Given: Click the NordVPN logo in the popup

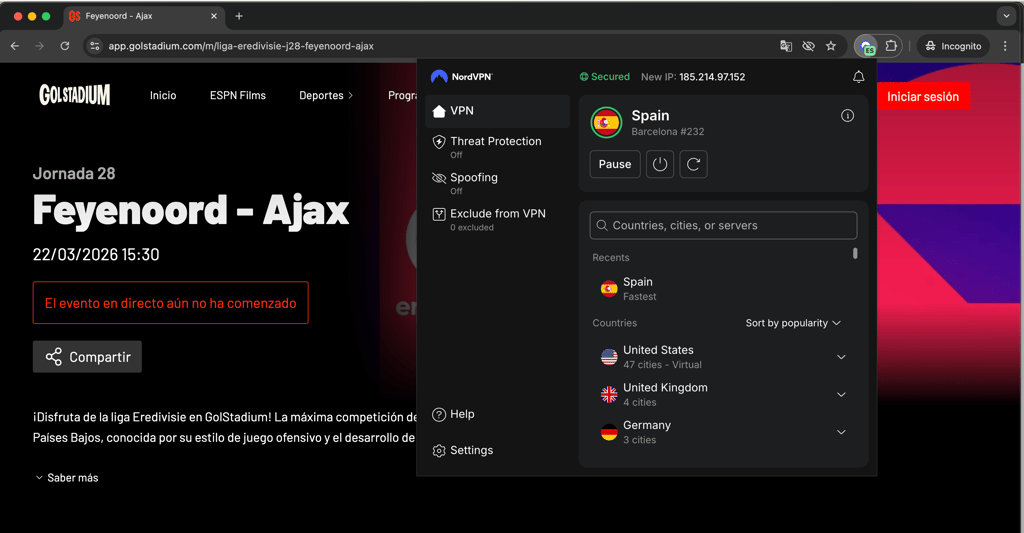Looking at the screenshot, I should (x=461, y=77).
